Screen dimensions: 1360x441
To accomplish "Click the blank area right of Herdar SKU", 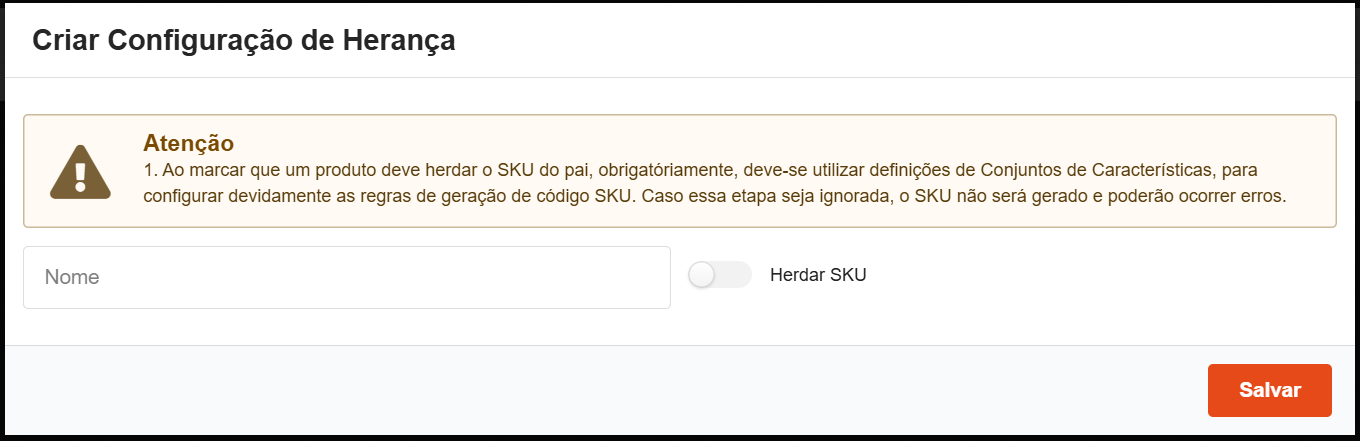I will (x=1100, y=276).
